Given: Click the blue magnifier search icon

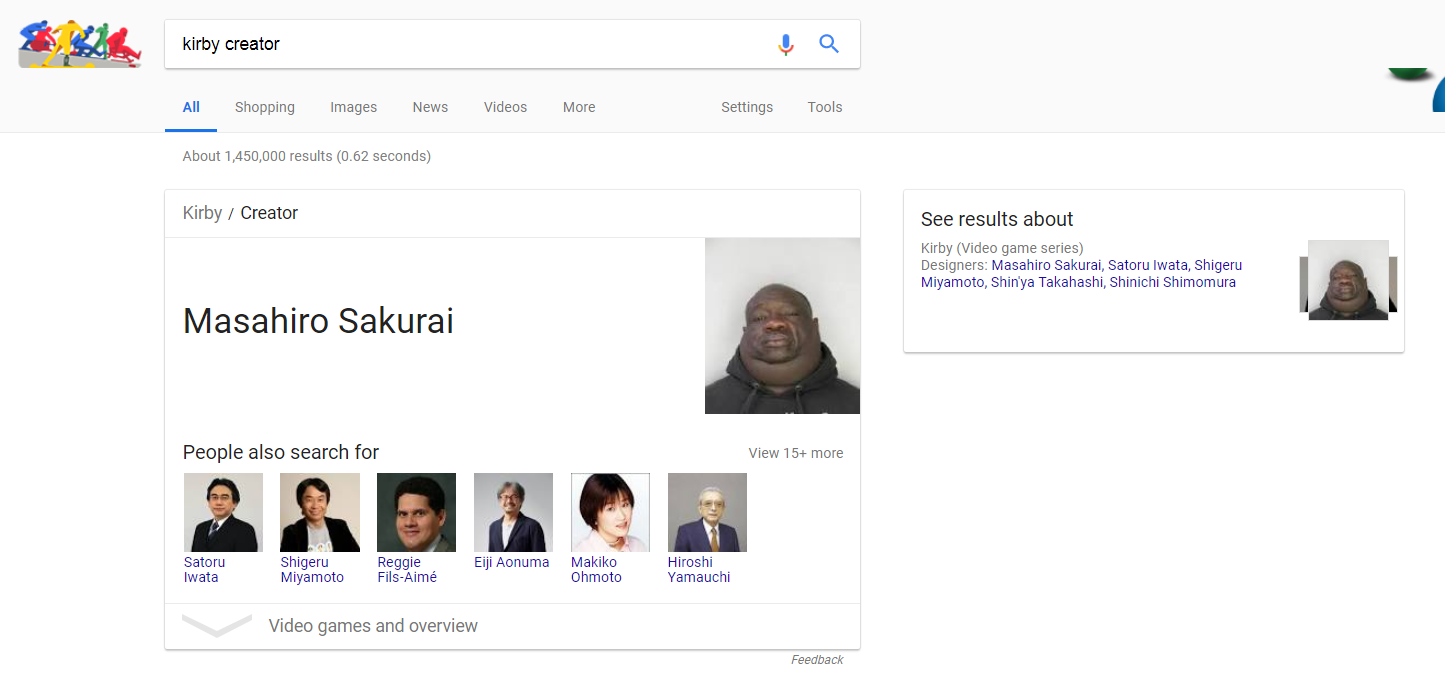Looking at the screenshot, I should tap(829, 44).
